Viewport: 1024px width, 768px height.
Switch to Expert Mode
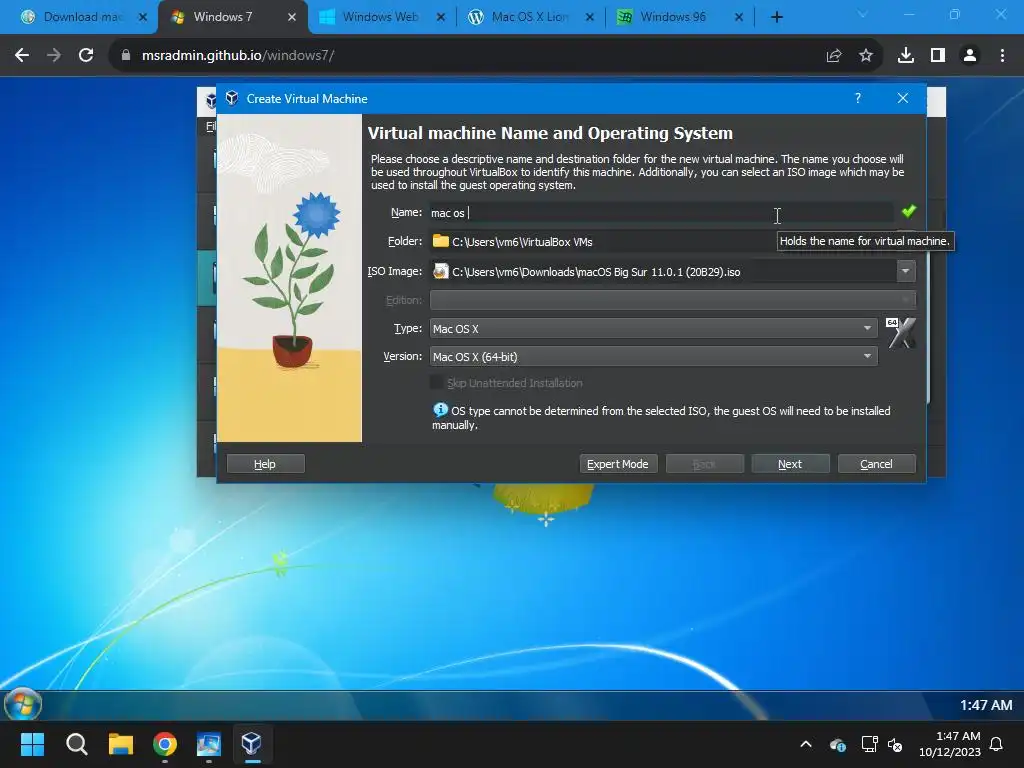618,464
